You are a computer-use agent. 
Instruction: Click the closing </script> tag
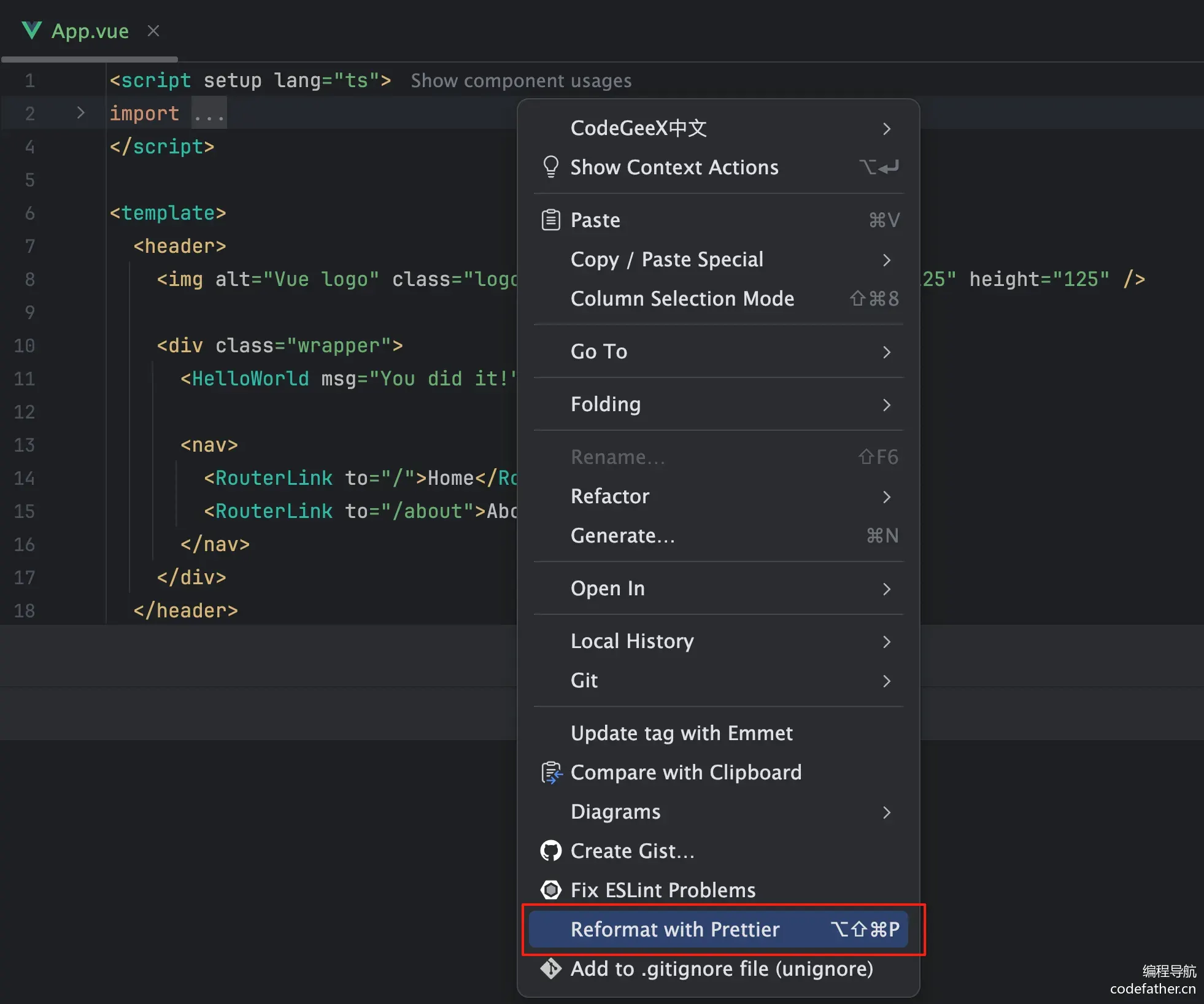(162, 147)
